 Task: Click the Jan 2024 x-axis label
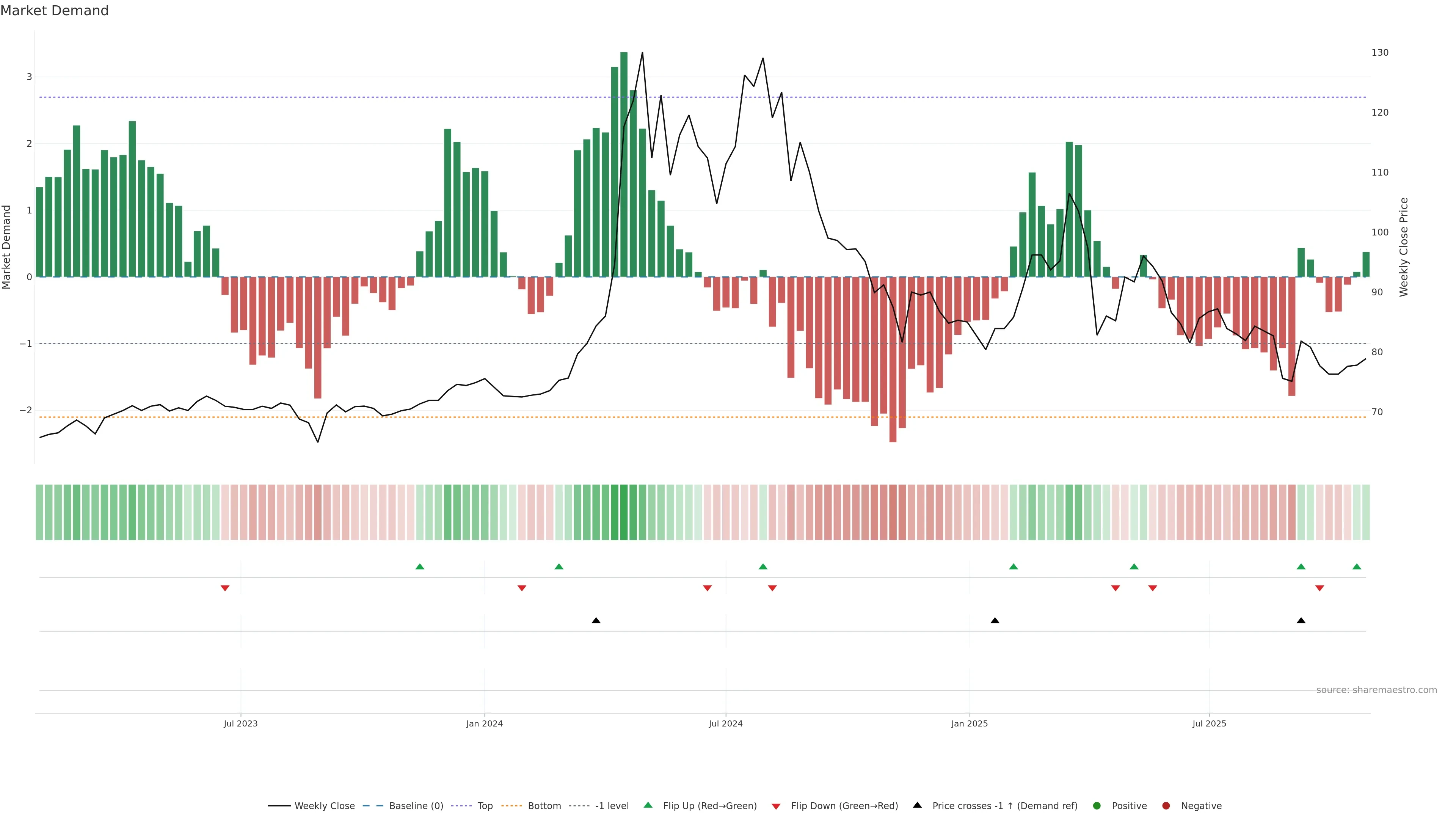coord(485,723)
